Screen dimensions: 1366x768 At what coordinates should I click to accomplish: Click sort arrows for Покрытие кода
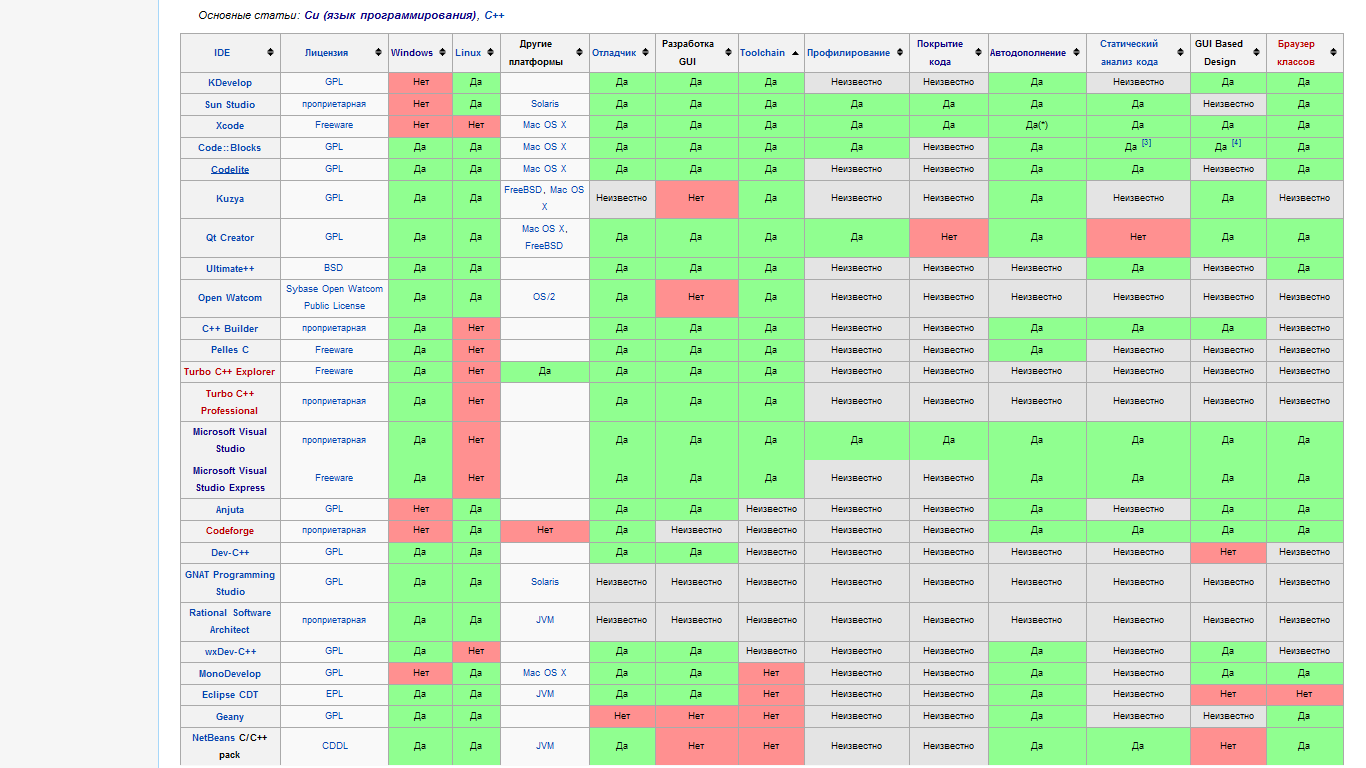(x=978, y=53)
